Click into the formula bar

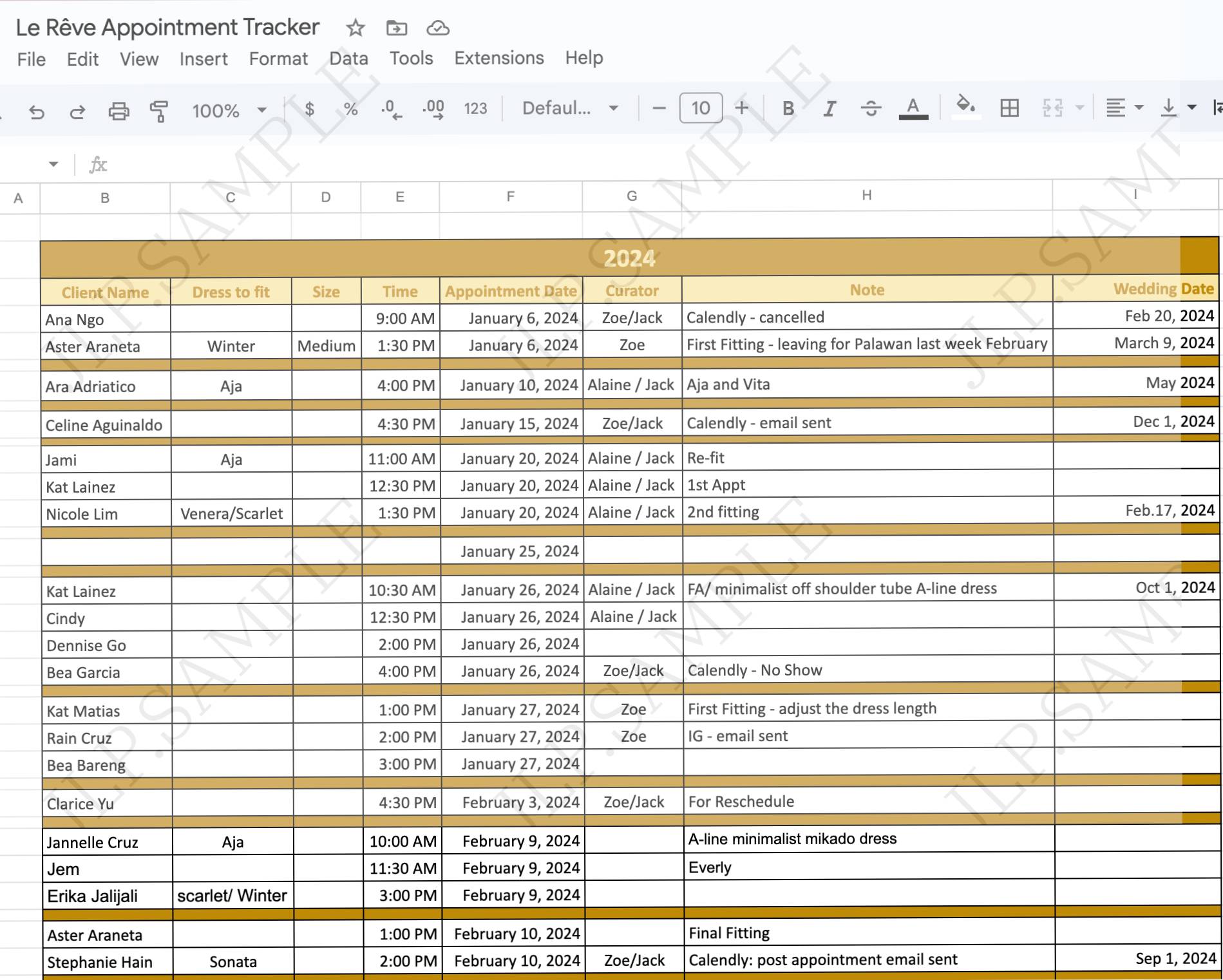(x=663, y=165)
